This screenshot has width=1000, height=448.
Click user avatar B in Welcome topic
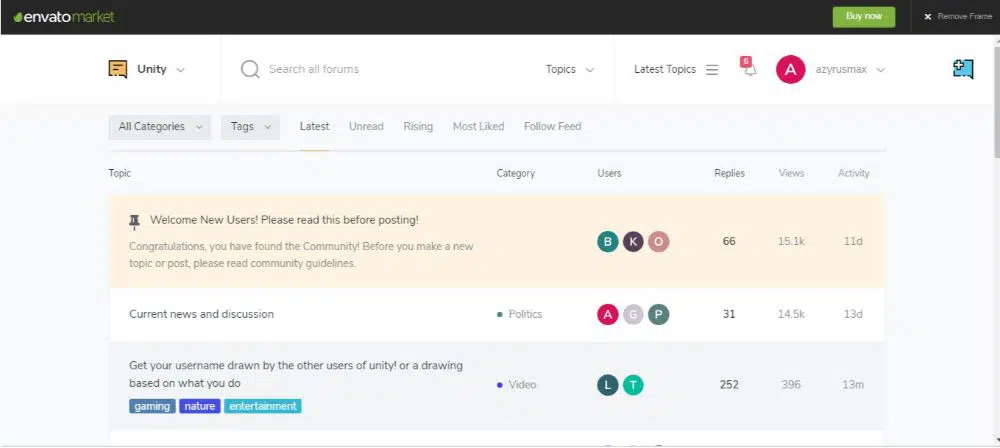tap(608, 241)
